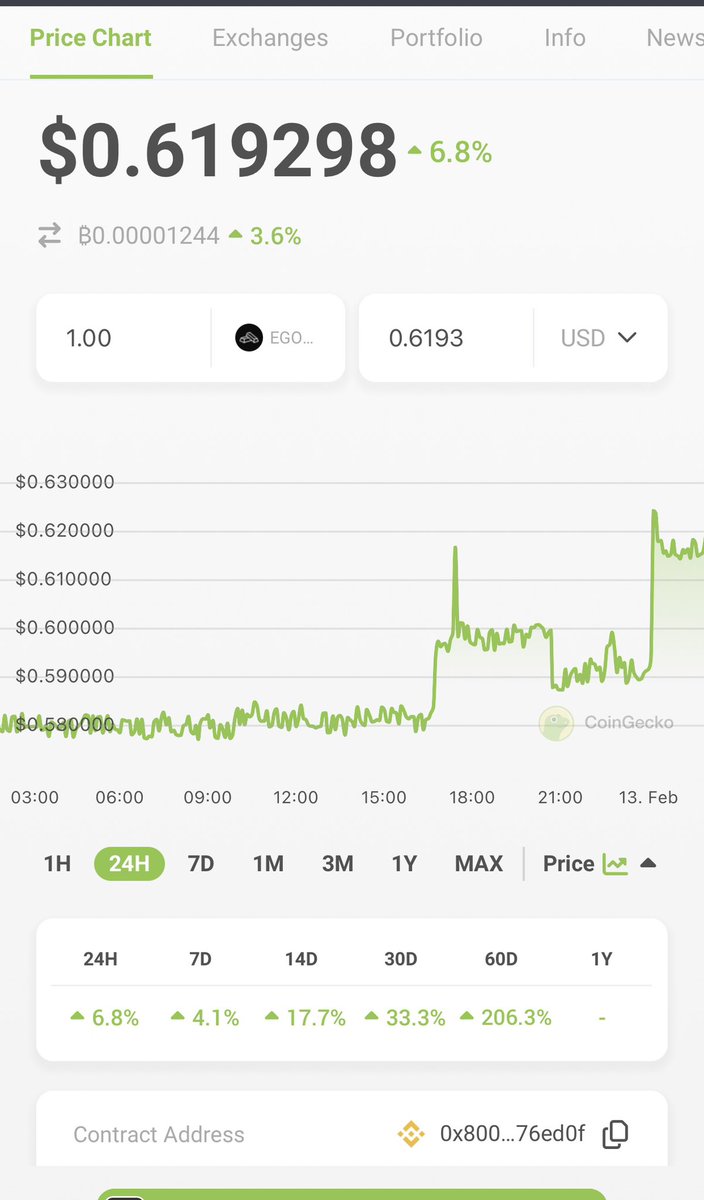Screen dimensions: 704x1200
Task: Click the Price line-chart icon
Action: click(615, 864)
